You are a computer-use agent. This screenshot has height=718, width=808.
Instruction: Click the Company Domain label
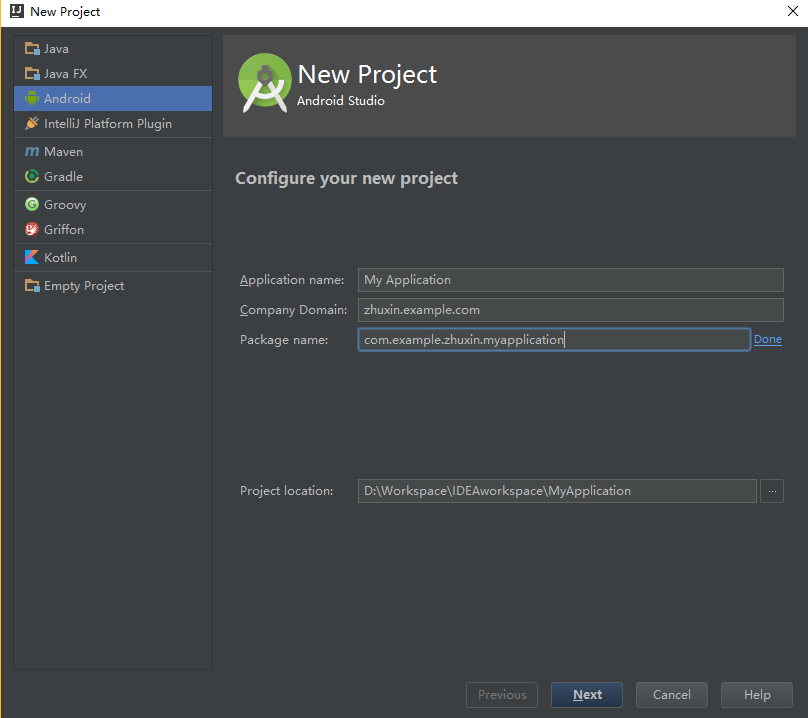click(293, 310)
